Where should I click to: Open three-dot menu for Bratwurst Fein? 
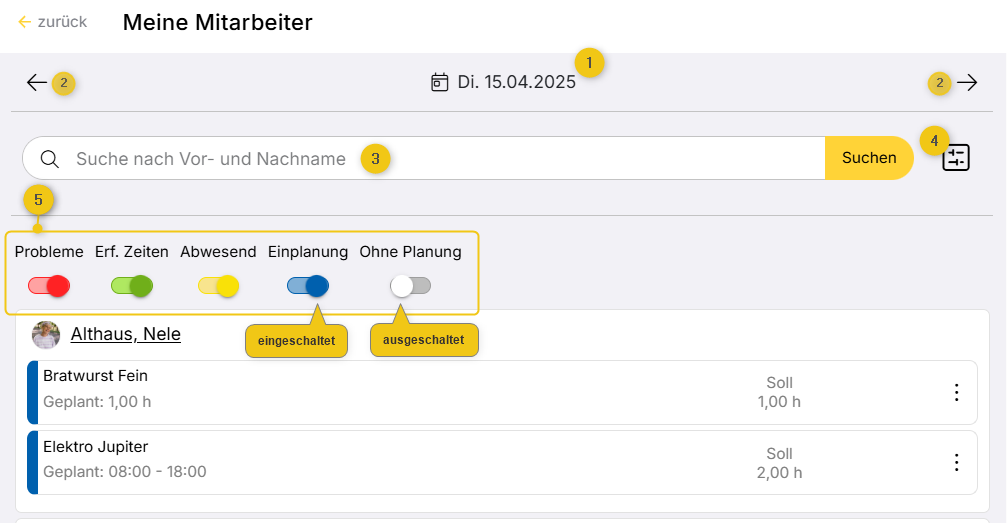pyautogui.click(x=956, y=393)
